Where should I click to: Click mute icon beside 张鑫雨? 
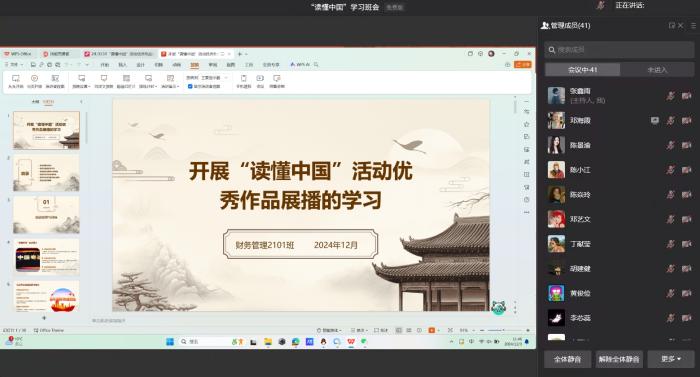(x=671, y=96)
